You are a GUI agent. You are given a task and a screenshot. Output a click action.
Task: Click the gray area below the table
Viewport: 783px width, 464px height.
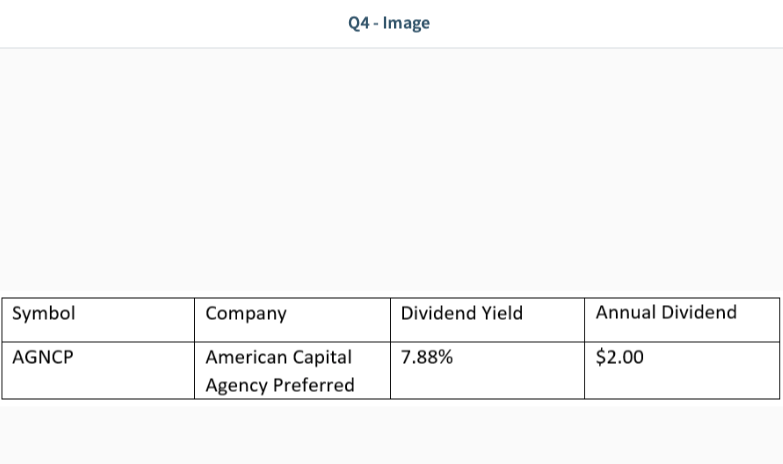coord(390,432)
